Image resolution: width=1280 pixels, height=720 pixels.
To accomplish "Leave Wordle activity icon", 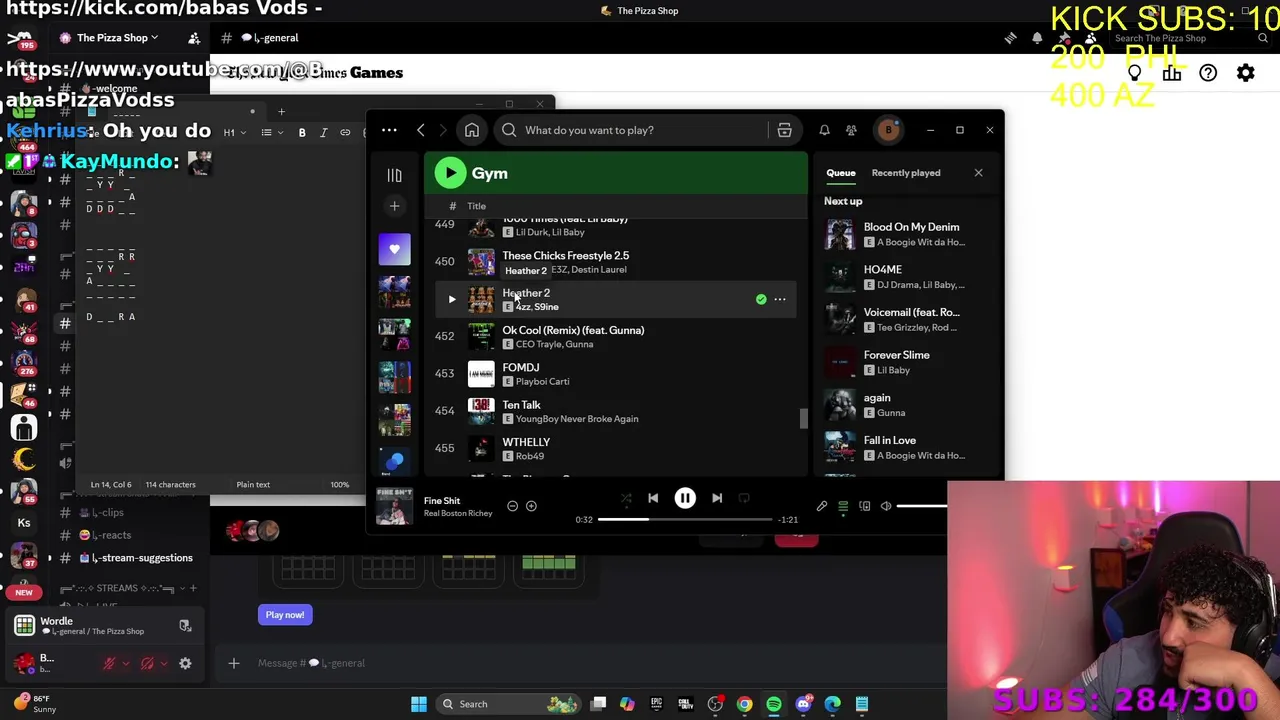I will click(x=185, y=626).
